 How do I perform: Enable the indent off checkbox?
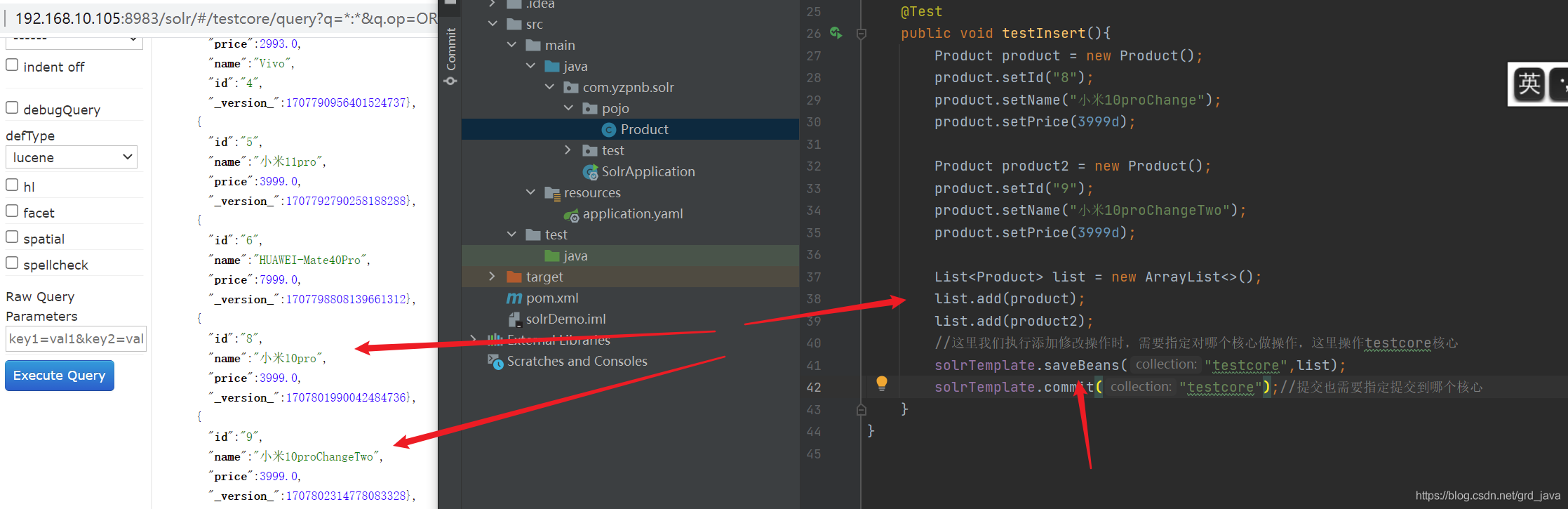point(12,65)
